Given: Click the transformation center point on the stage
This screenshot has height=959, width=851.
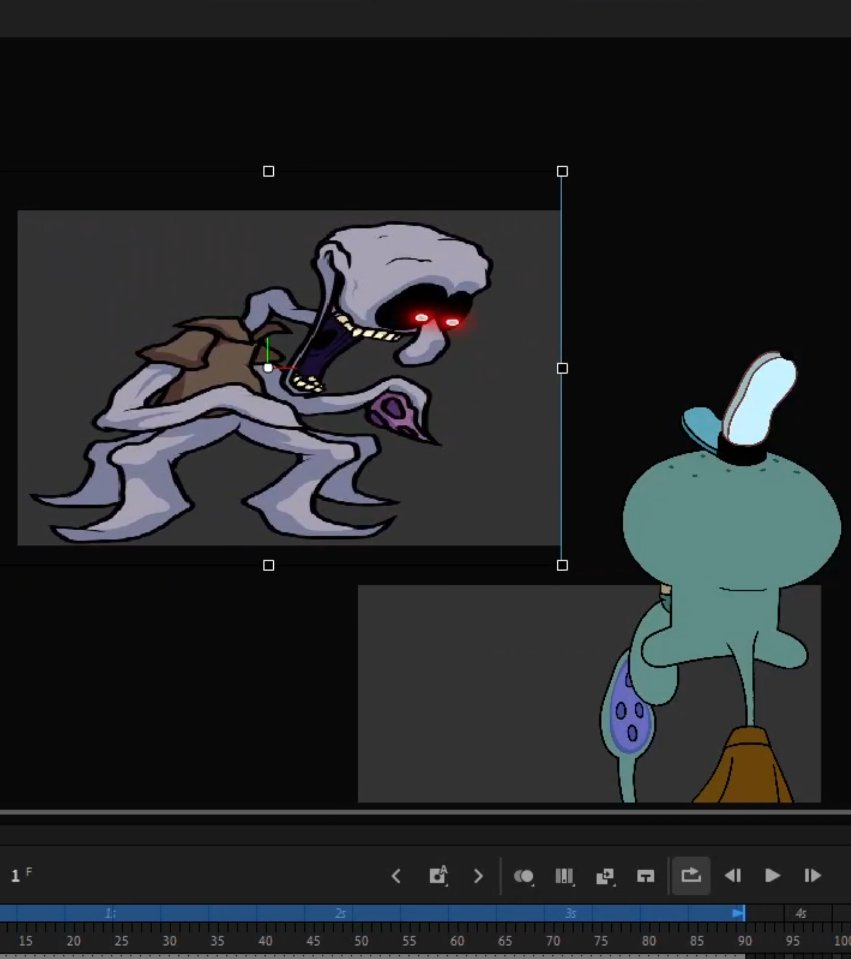Looking at the screenshot, I should (268, 368).
